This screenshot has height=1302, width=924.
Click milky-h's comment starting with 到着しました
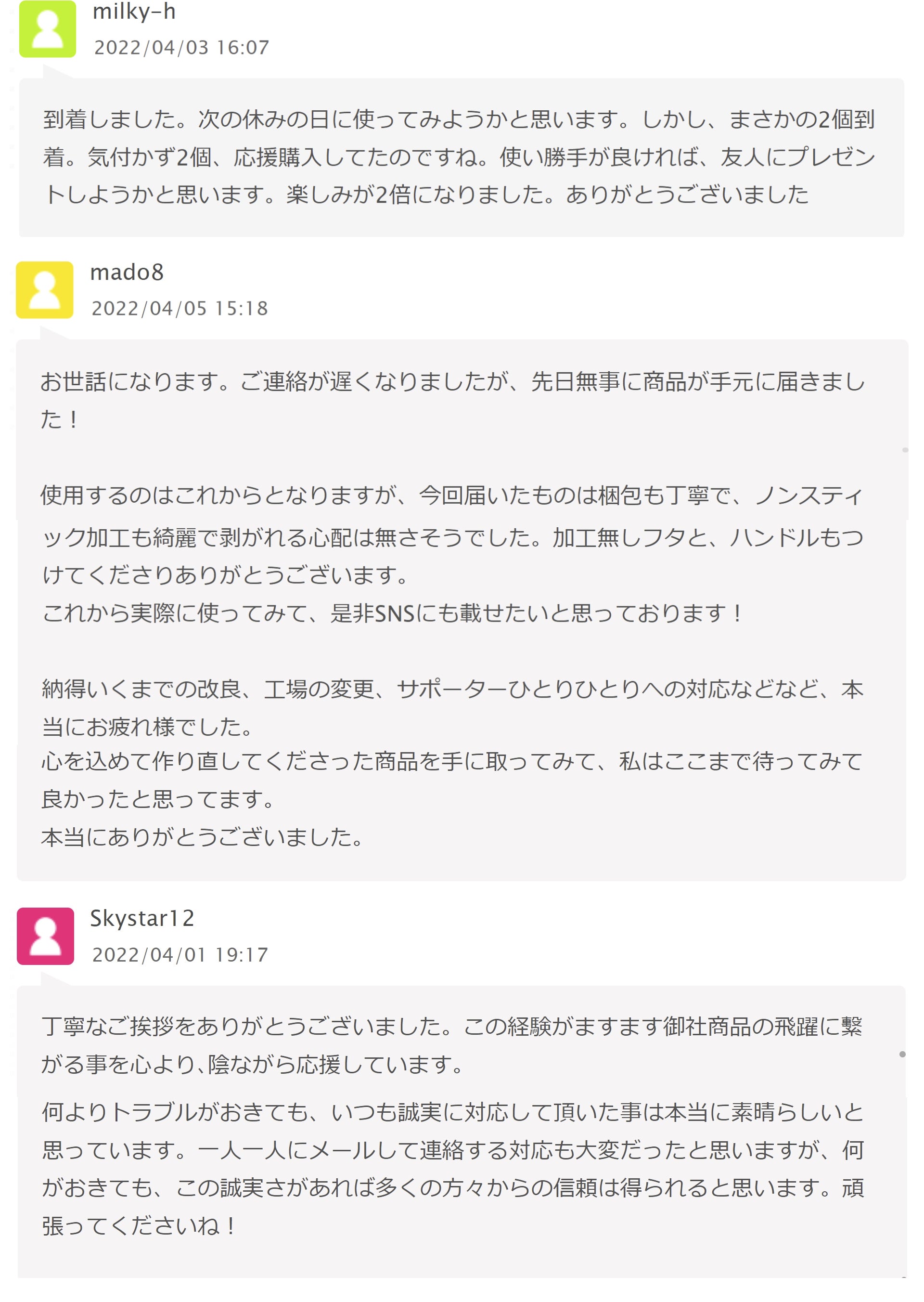(x=459, y=157)
